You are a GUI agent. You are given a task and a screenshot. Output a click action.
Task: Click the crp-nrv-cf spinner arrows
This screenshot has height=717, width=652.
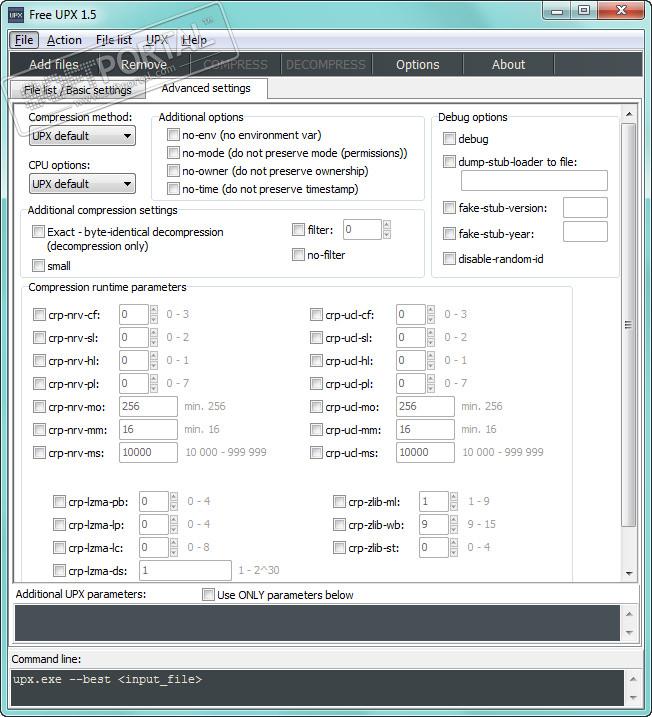154,315
